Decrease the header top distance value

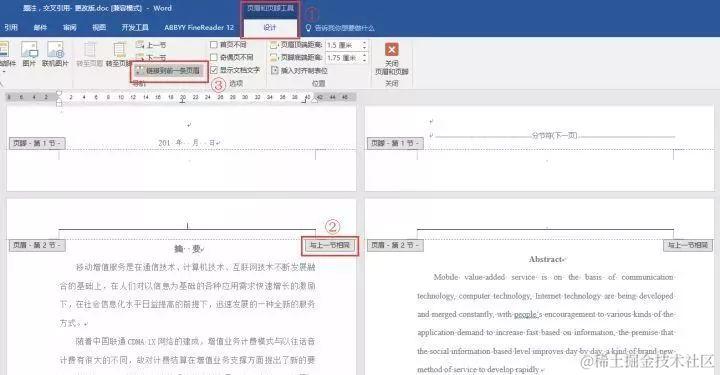click(x=365, y=48)
